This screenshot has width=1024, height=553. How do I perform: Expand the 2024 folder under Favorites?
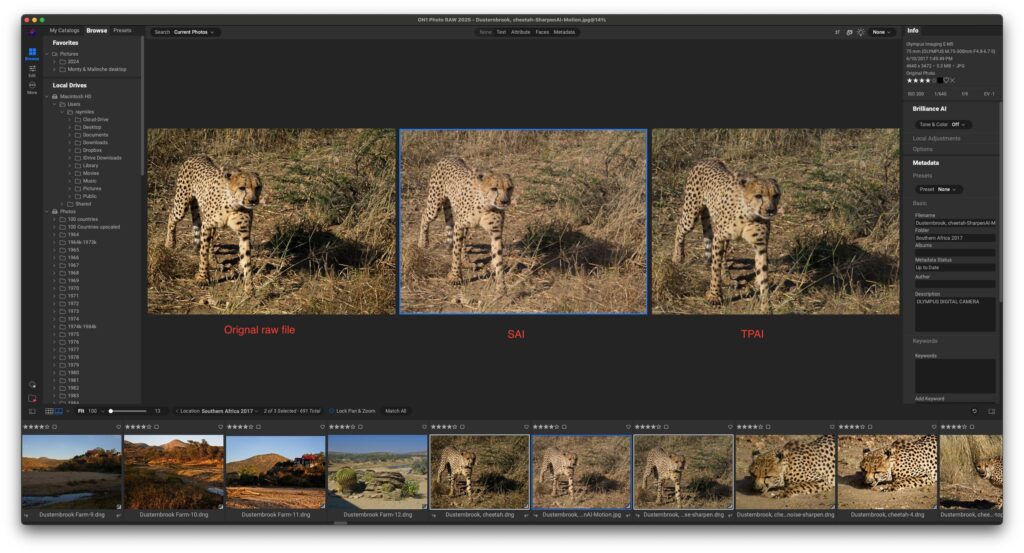(55, 61)
